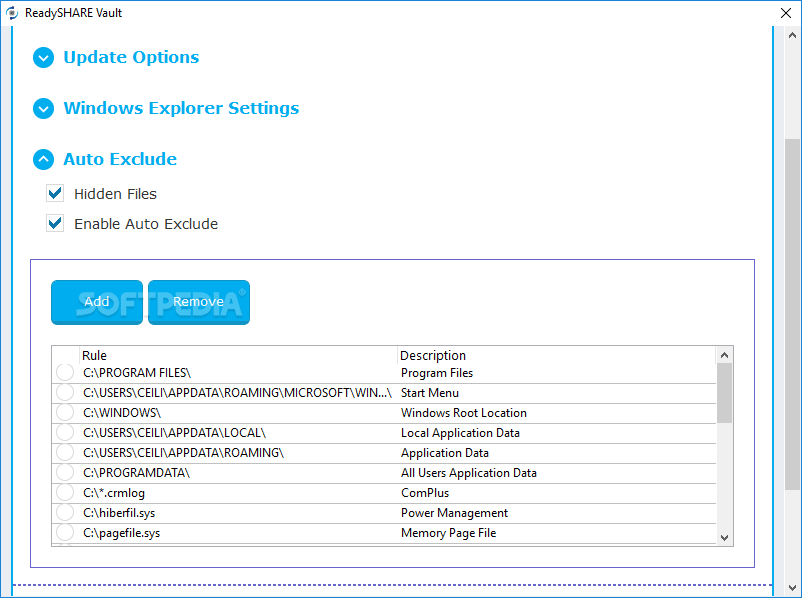
Task: Uncheck the Hidden Files checkbox
Action: tap(55, 193)
